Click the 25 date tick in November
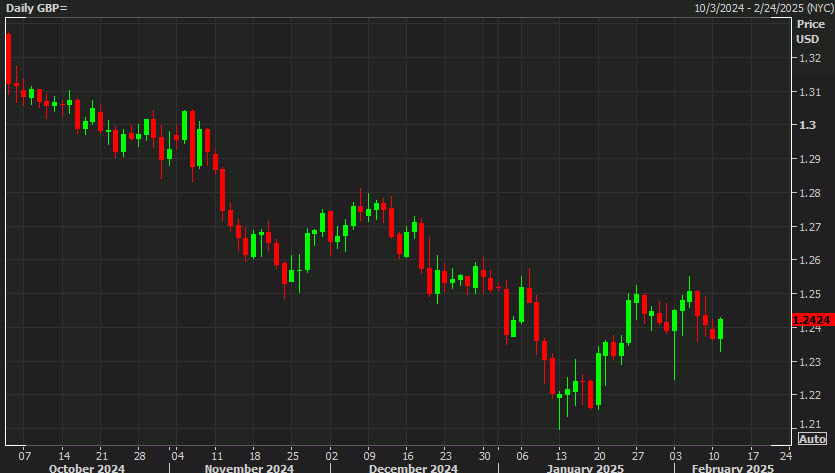The width and height of the screenshot is (835, 473). pyautogui.click(x=293, y=456)
